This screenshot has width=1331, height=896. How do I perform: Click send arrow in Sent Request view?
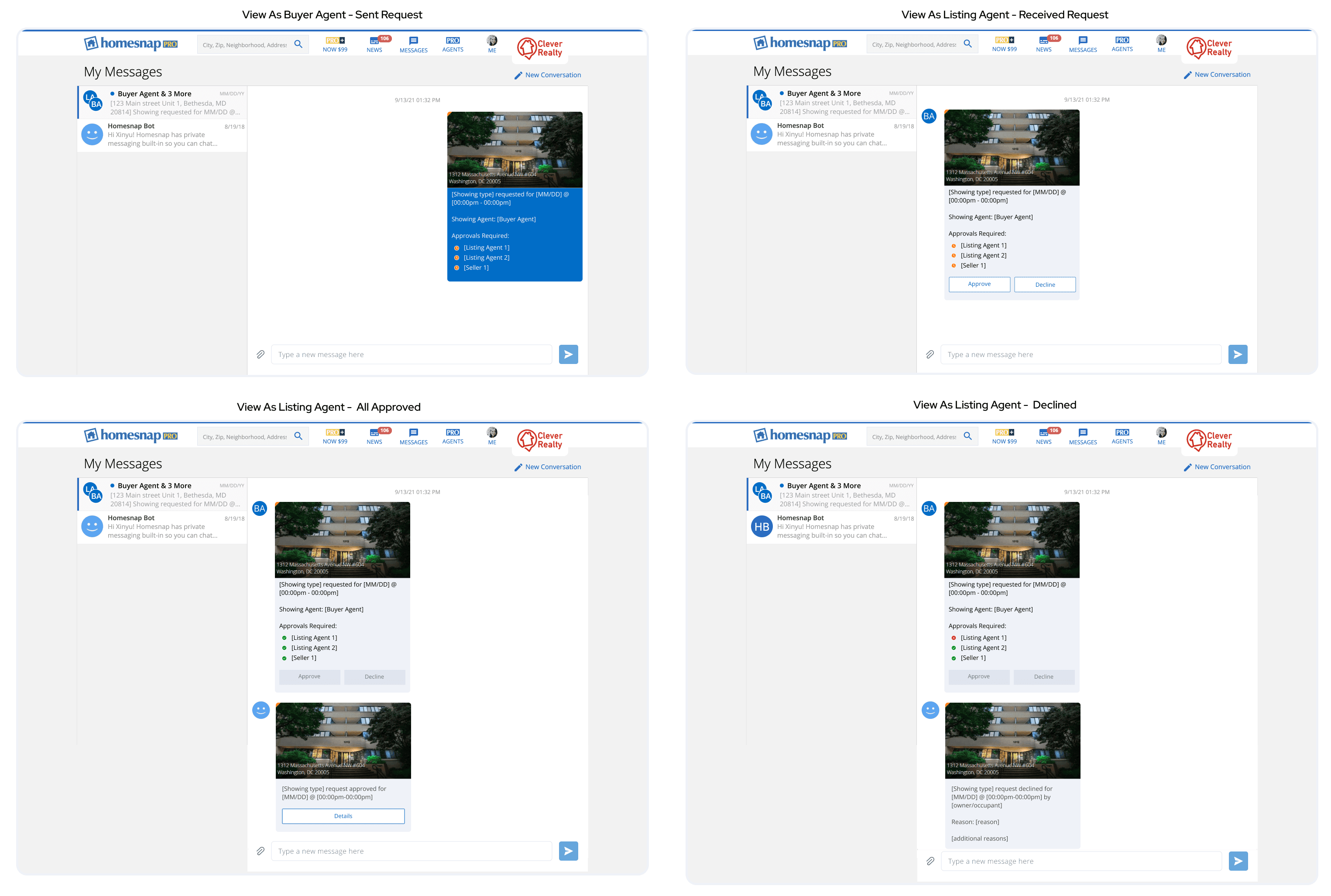pos(568,354)
